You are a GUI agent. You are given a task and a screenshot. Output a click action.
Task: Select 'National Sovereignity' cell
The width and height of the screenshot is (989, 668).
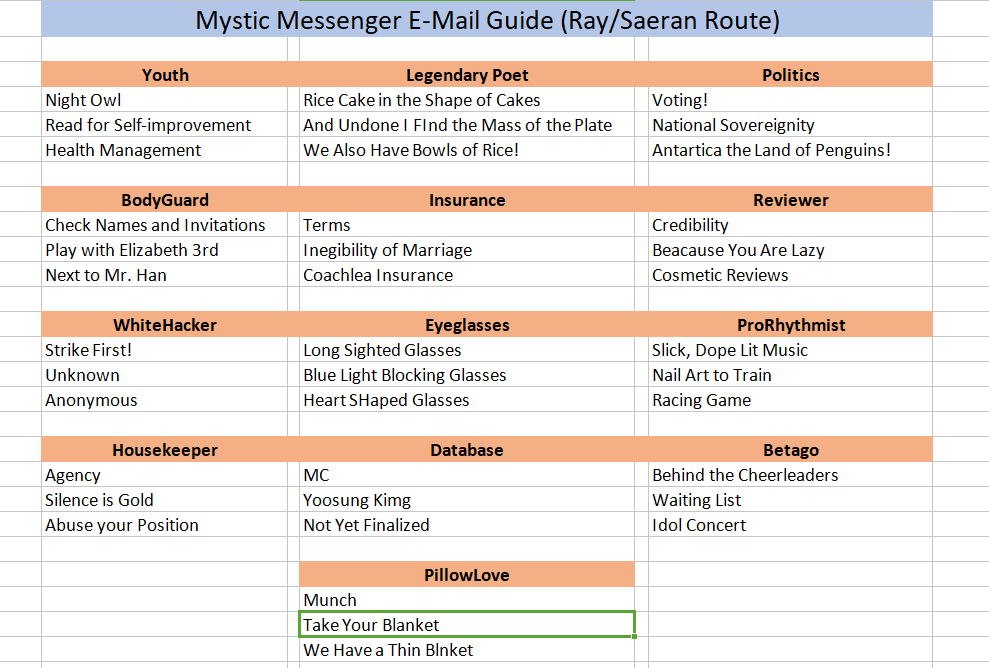[790, 125]
